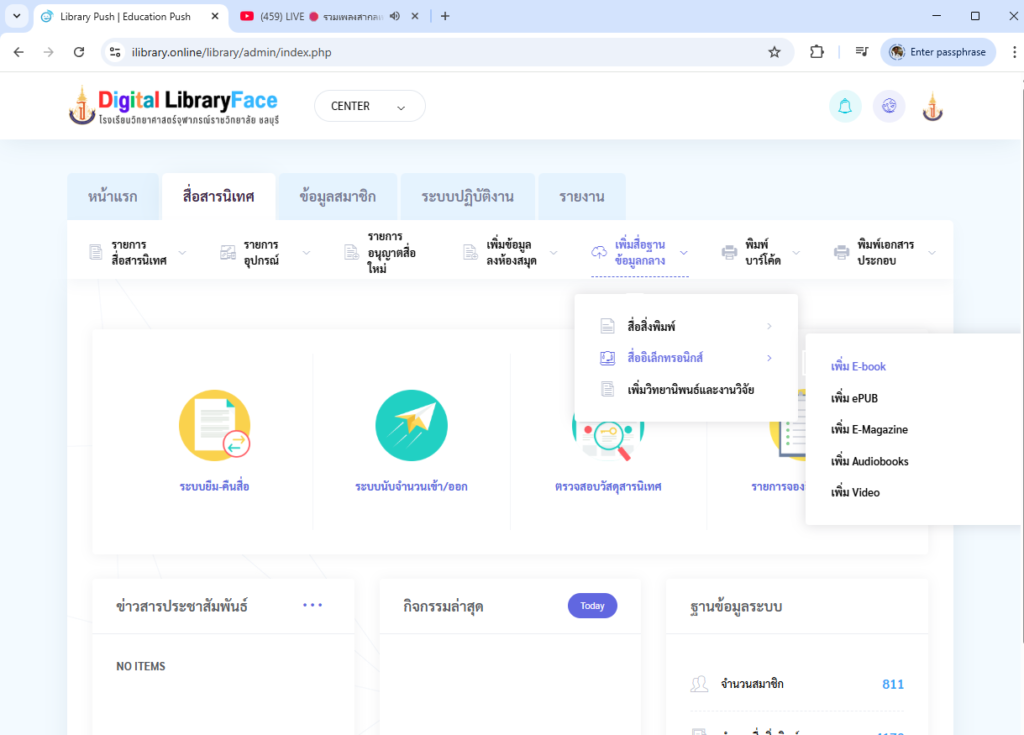The image size is (1024, 735).
Task: Open the CENTER dropdown selector
Action: [x=369, y=106]
